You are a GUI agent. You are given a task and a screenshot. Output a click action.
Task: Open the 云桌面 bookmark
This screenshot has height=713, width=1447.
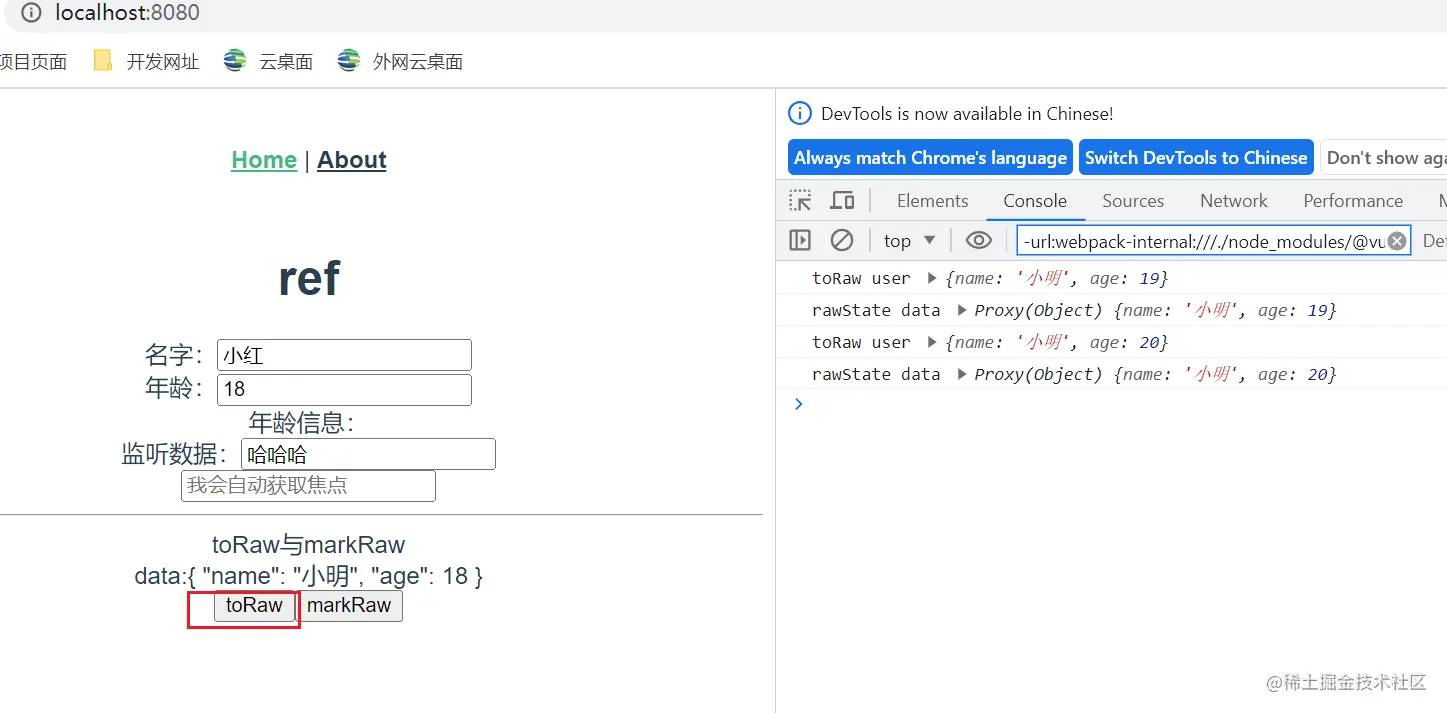click(x=268, y=62)
